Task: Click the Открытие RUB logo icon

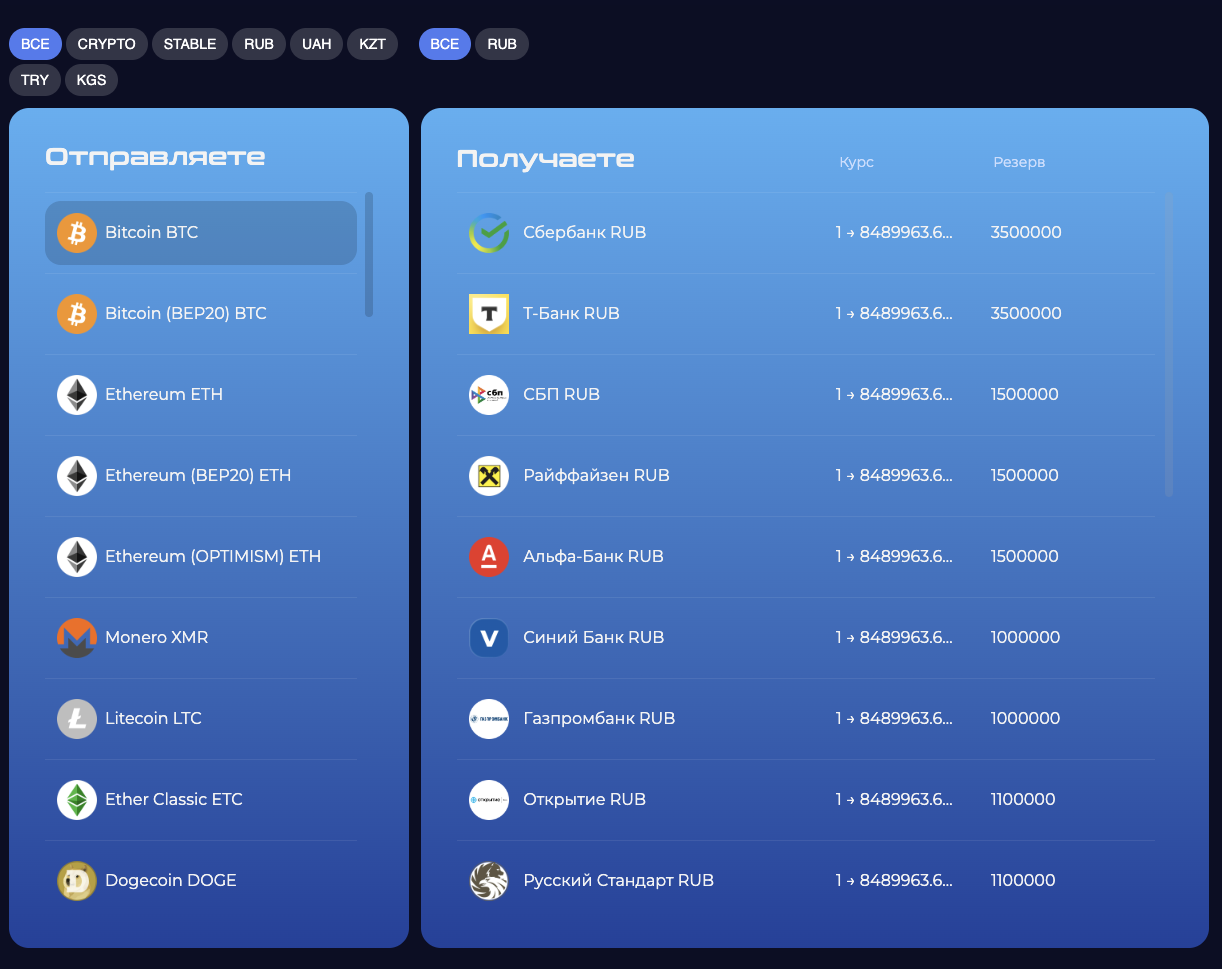Action: pos(489,800)
